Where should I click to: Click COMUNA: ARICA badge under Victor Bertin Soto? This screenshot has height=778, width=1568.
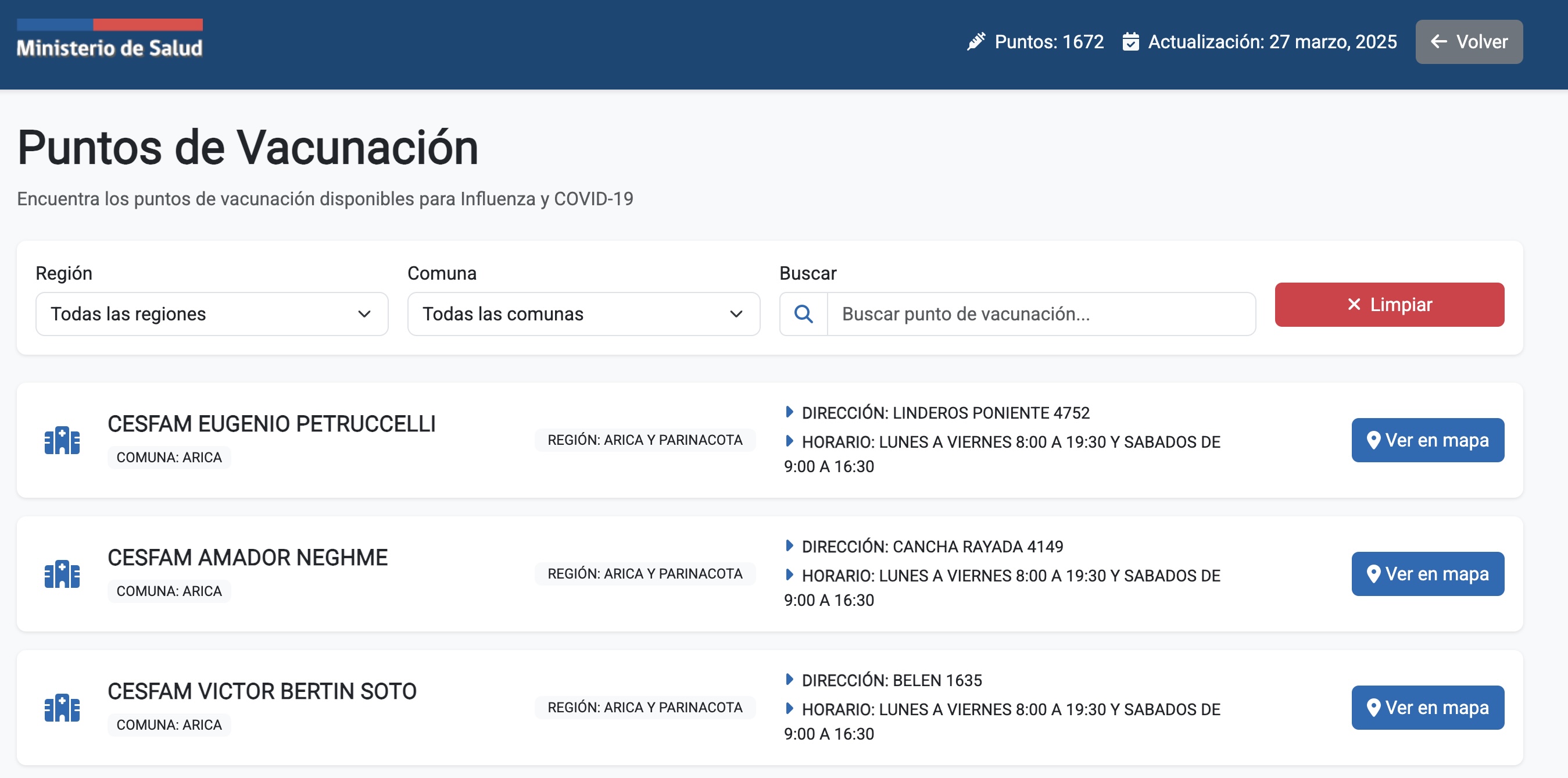[169, 725]
